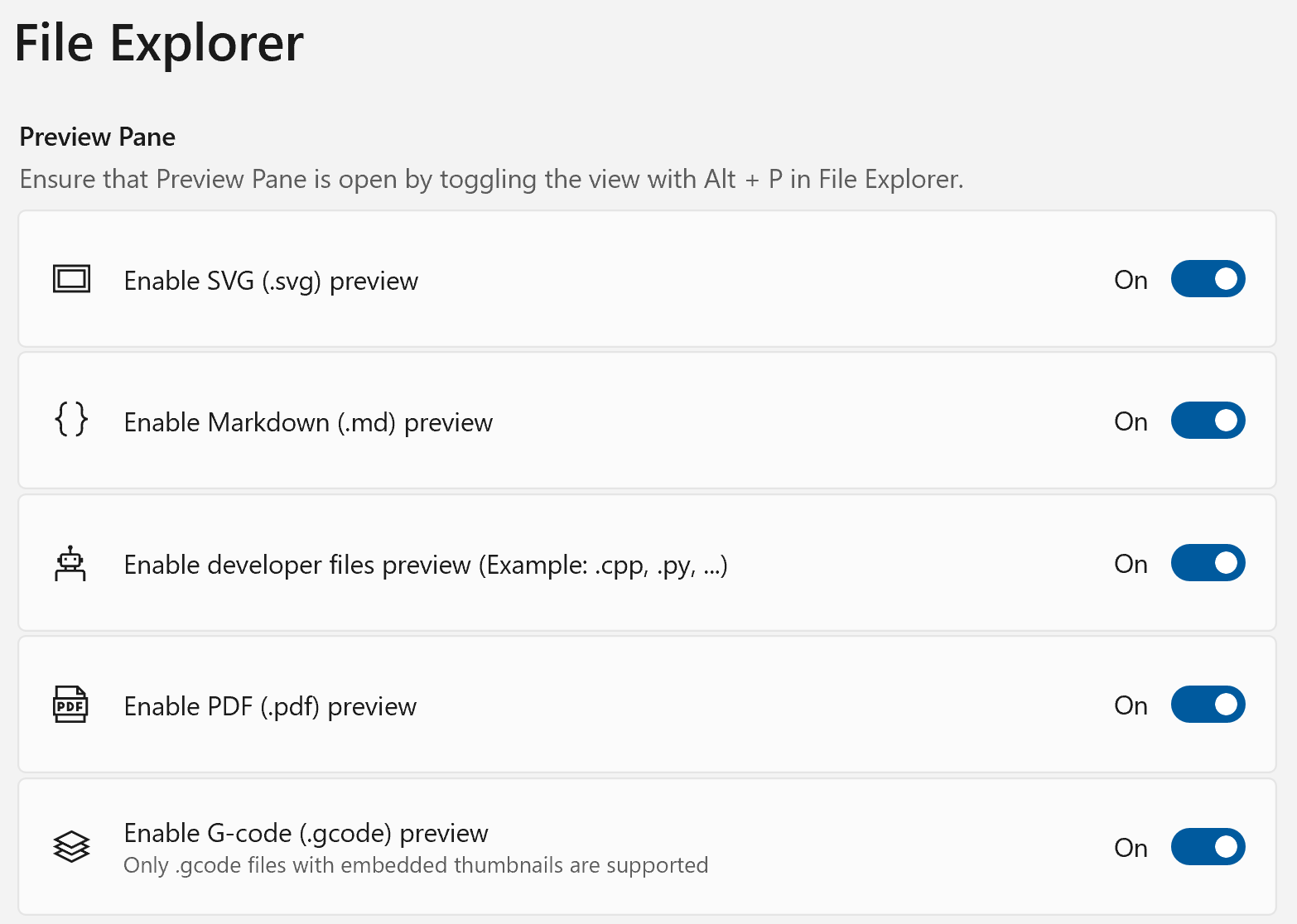Turn off the SVG preview toggle

(1208, 279)
